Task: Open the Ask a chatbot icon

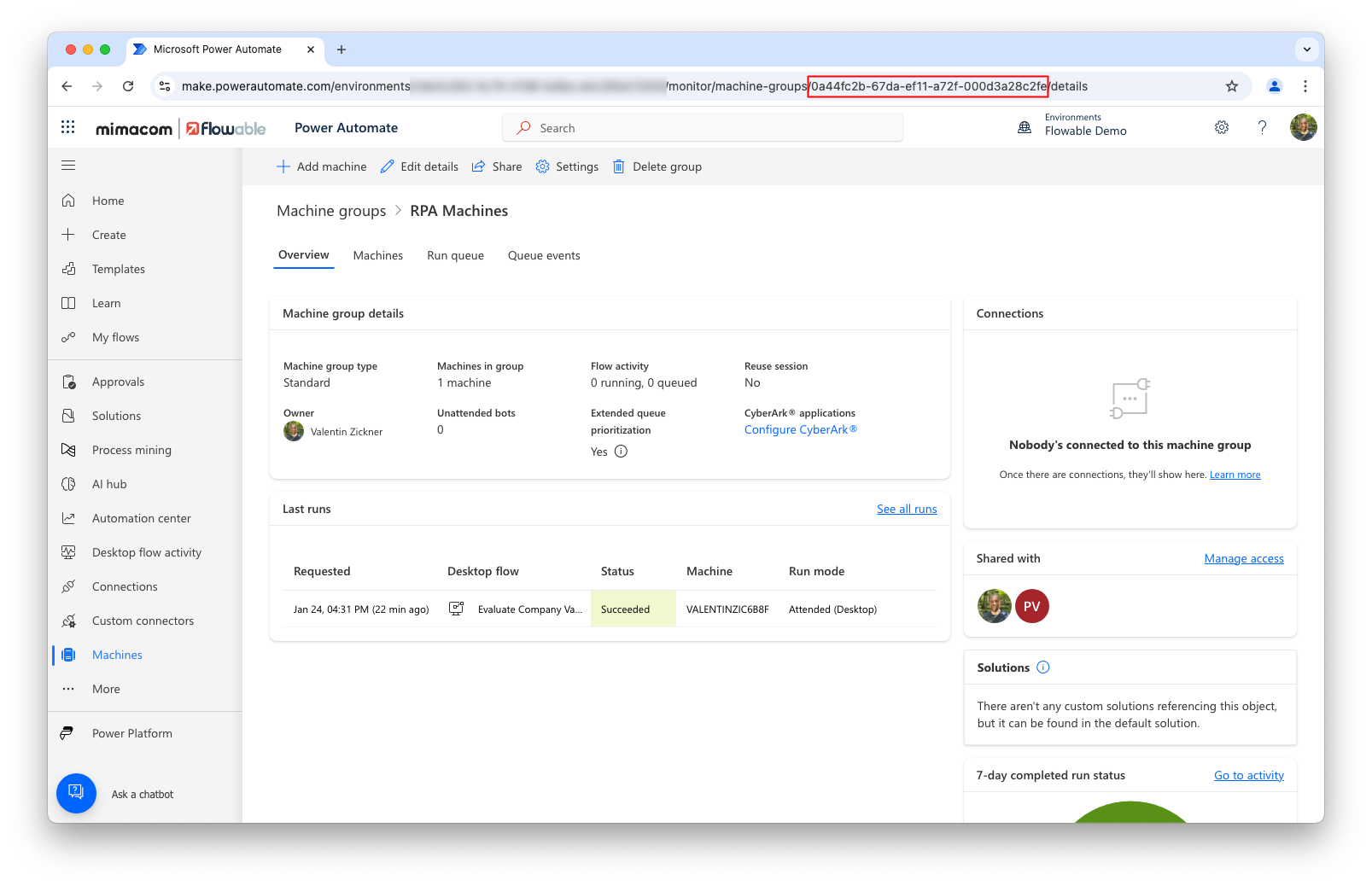Action: (76, 793)
